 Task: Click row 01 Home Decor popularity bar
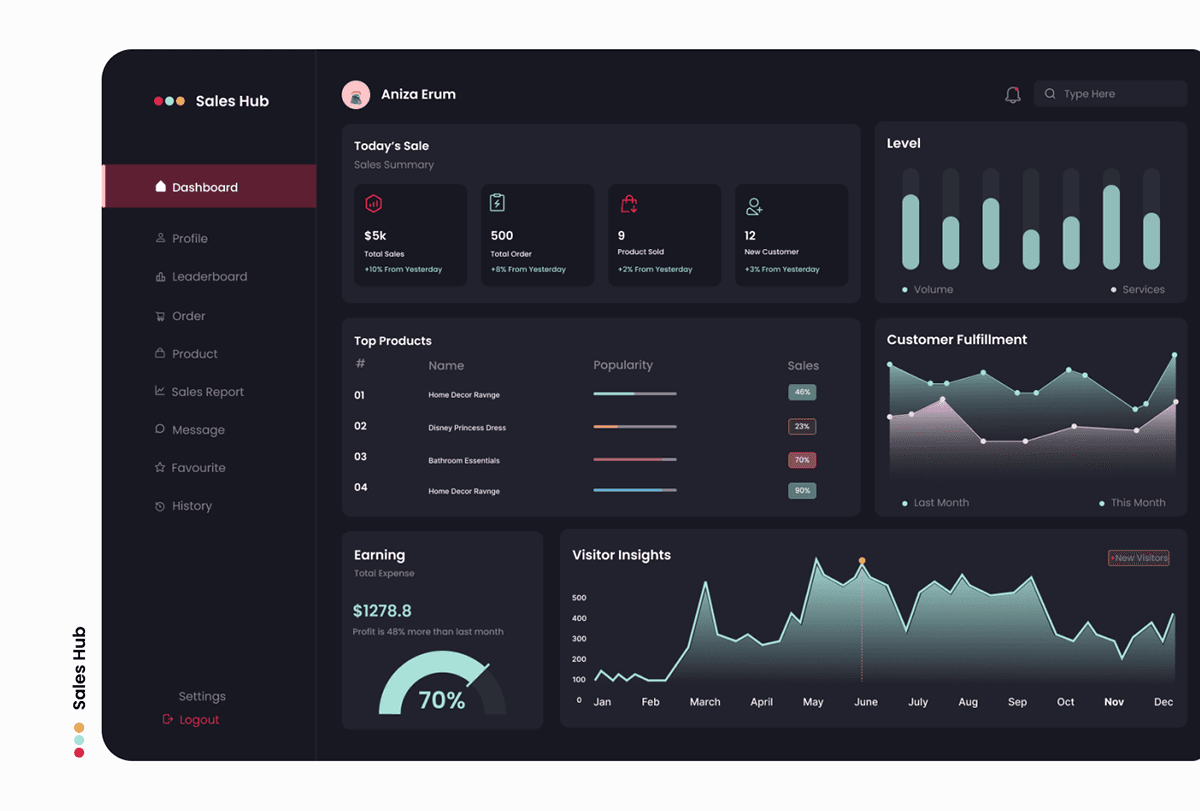pos(635,394)
